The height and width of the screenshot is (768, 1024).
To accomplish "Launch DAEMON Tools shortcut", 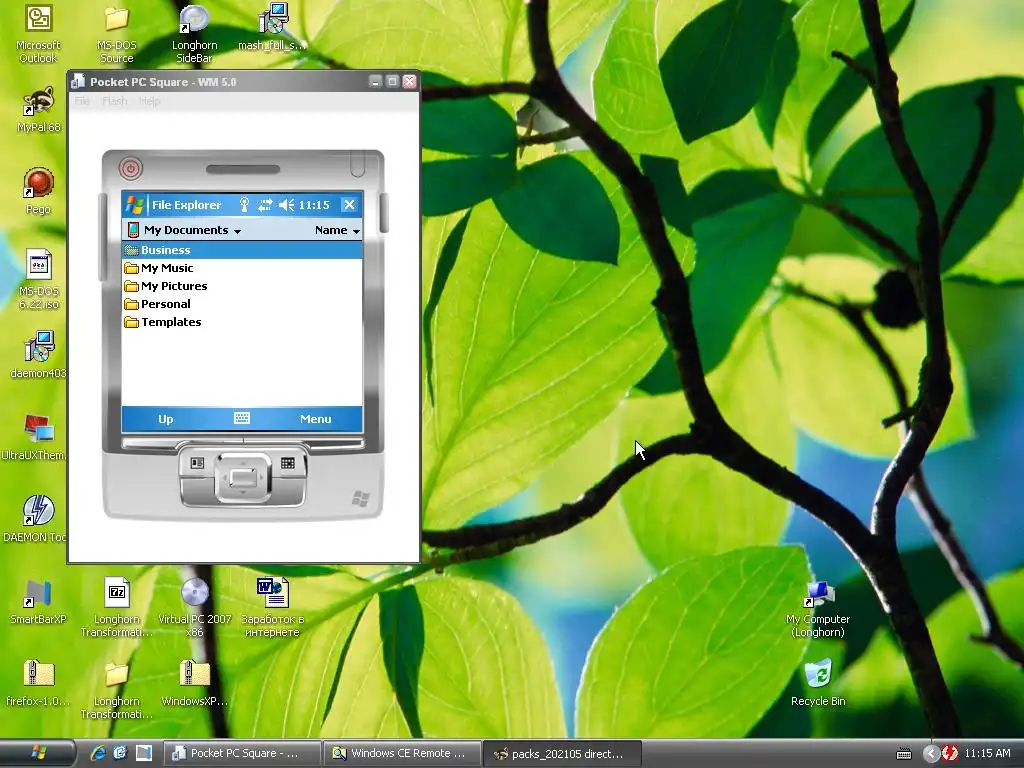I will 36,519.
